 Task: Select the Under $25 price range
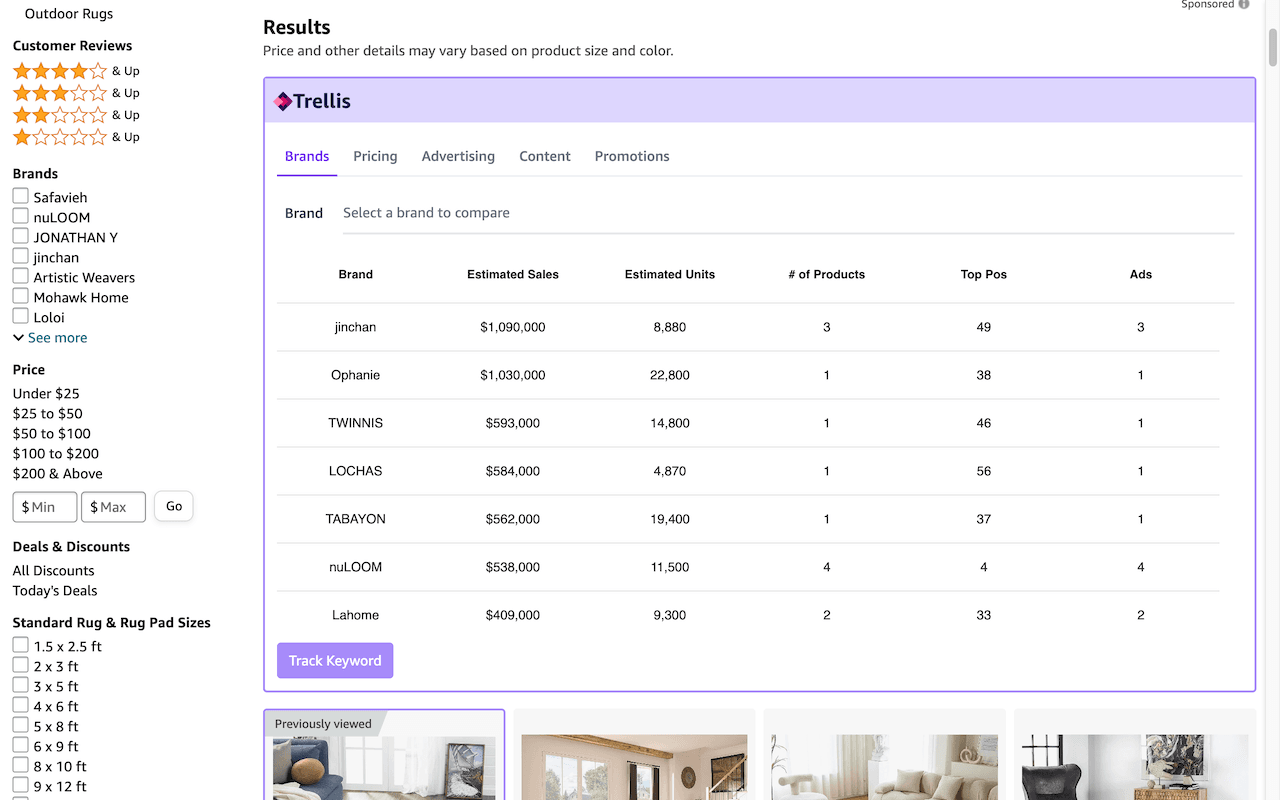pos(46,394)
